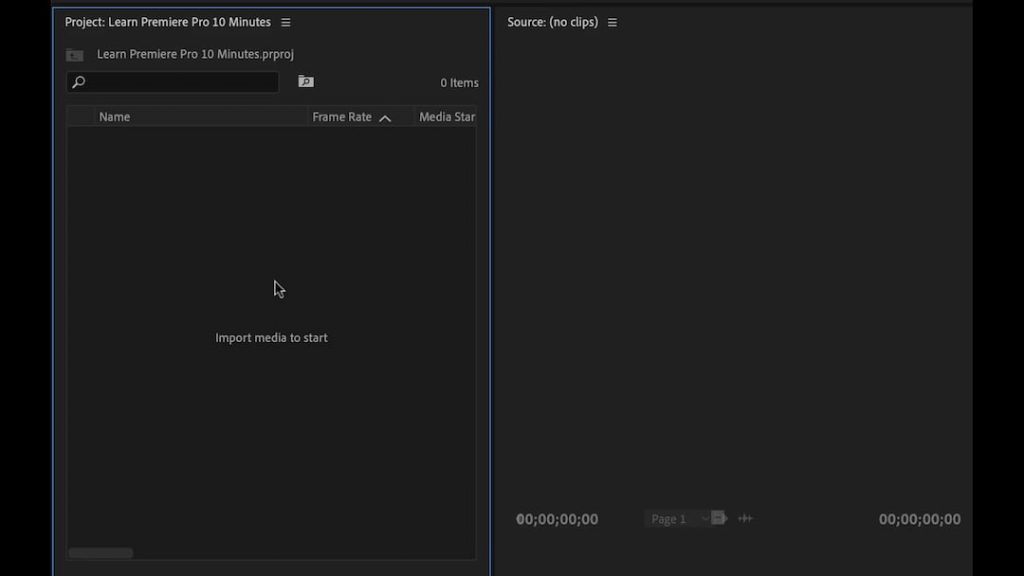Click the project bin icon beside the prproj name
The image size is (1024, 576).
pyautogui.click(x=74, y=54)
